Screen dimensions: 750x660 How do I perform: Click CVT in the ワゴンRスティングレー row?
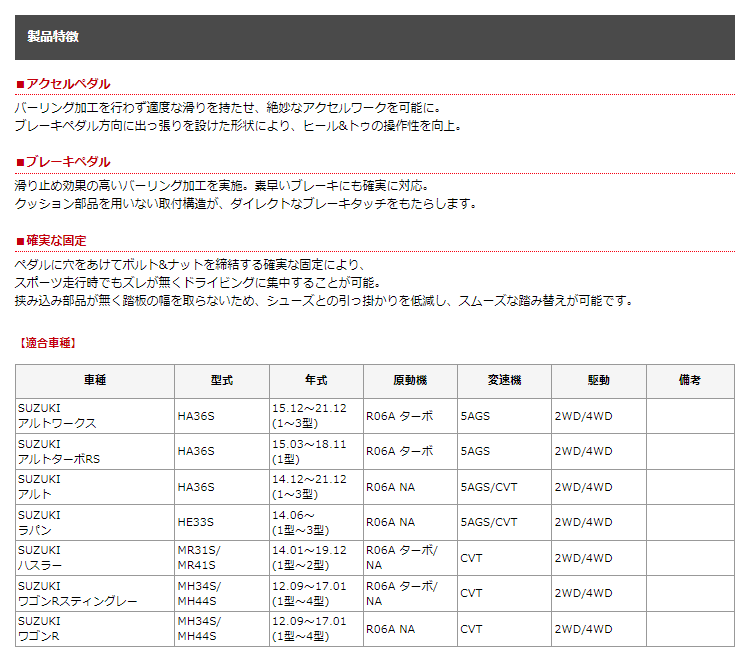point(471,594)
